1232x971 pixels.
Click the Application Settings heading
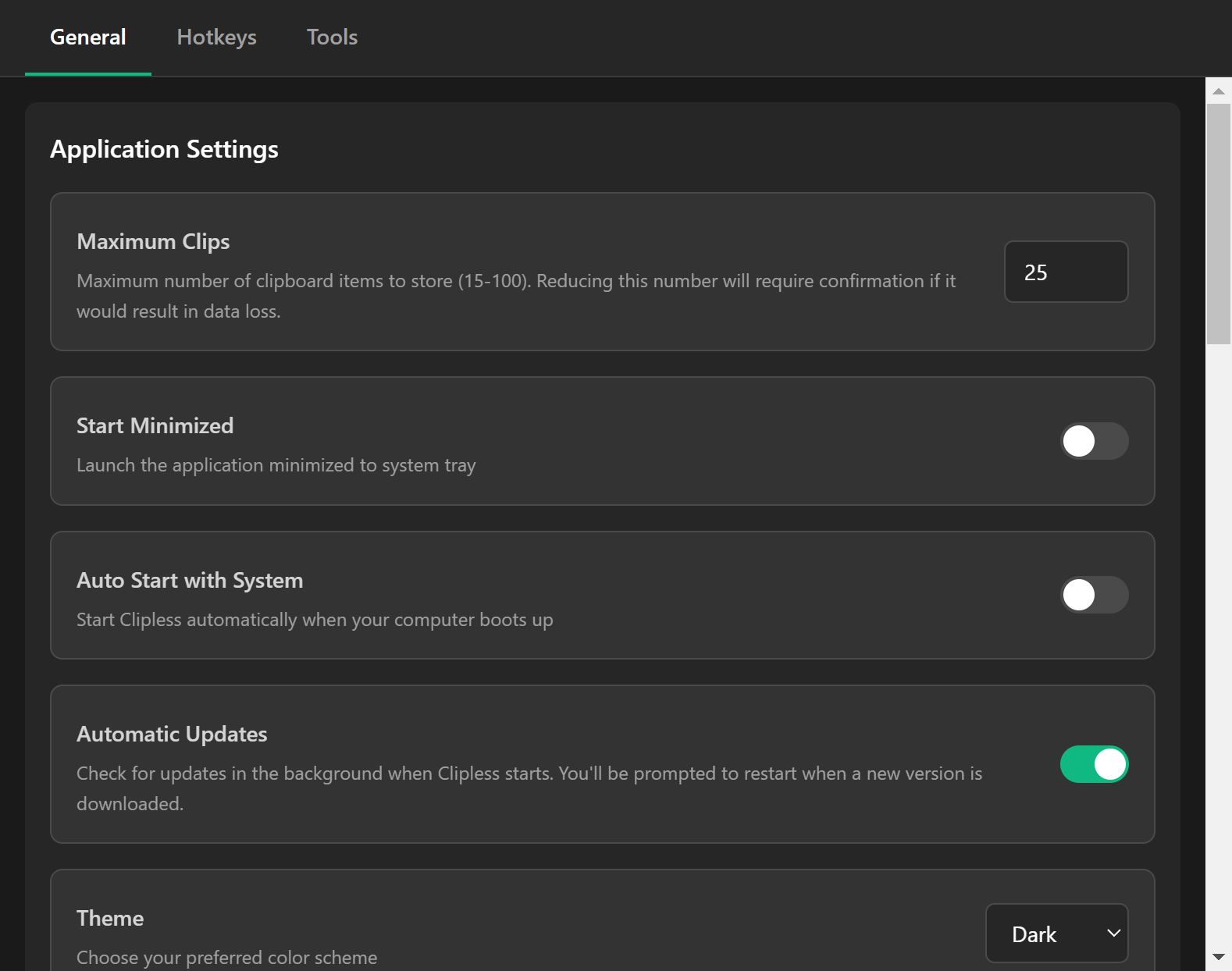(x=164, y=149)
